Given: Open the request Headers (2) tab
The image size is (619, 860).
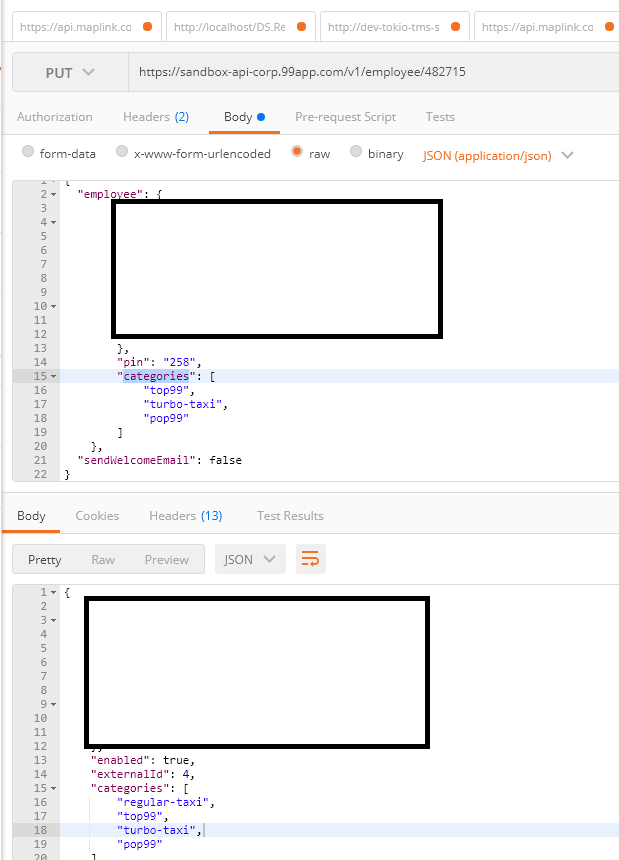Looking at the screenshot, I should 156,117.
